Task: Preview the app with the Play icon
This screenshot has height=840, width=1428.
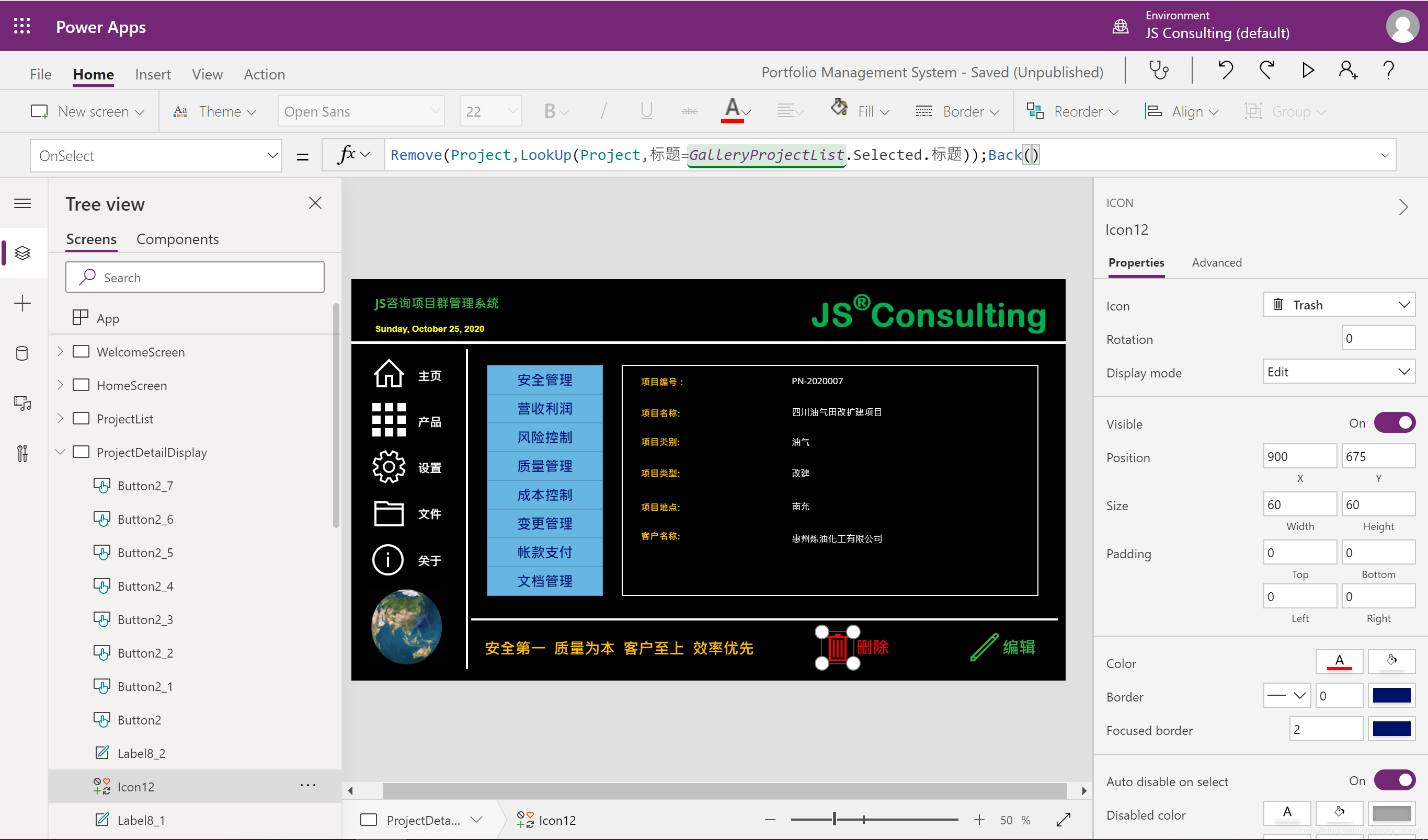Action: click(x=1308, y=70)
